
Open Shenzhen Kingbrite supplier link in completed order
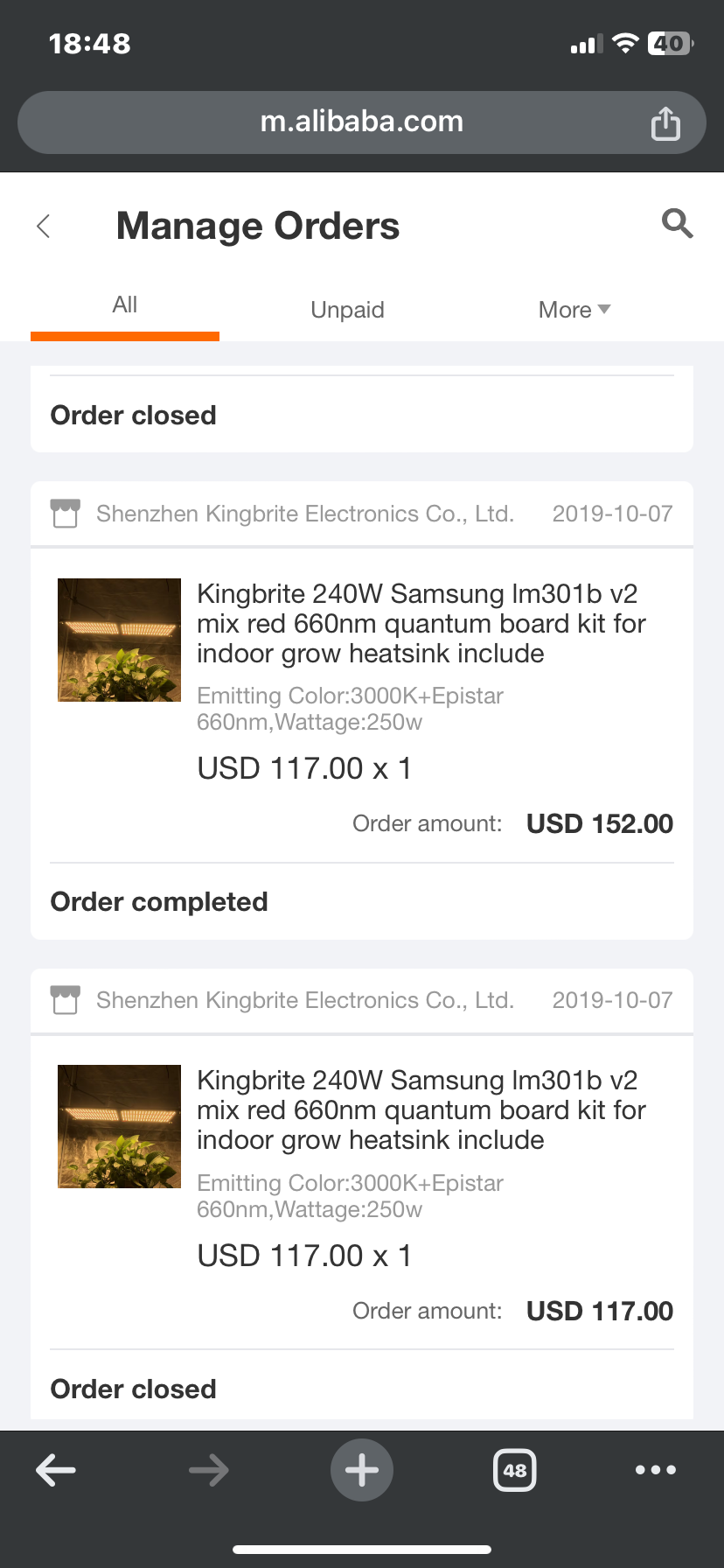(305, 514)
